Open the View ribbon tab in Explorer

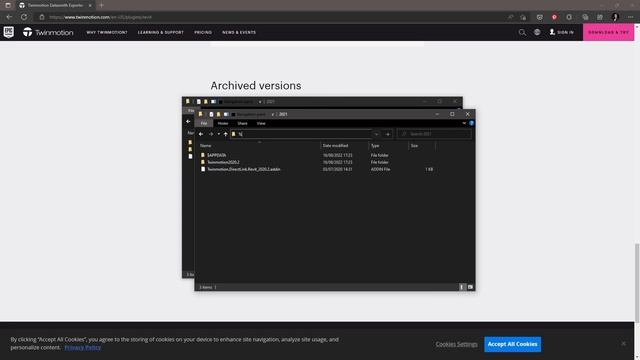[261, 123]
